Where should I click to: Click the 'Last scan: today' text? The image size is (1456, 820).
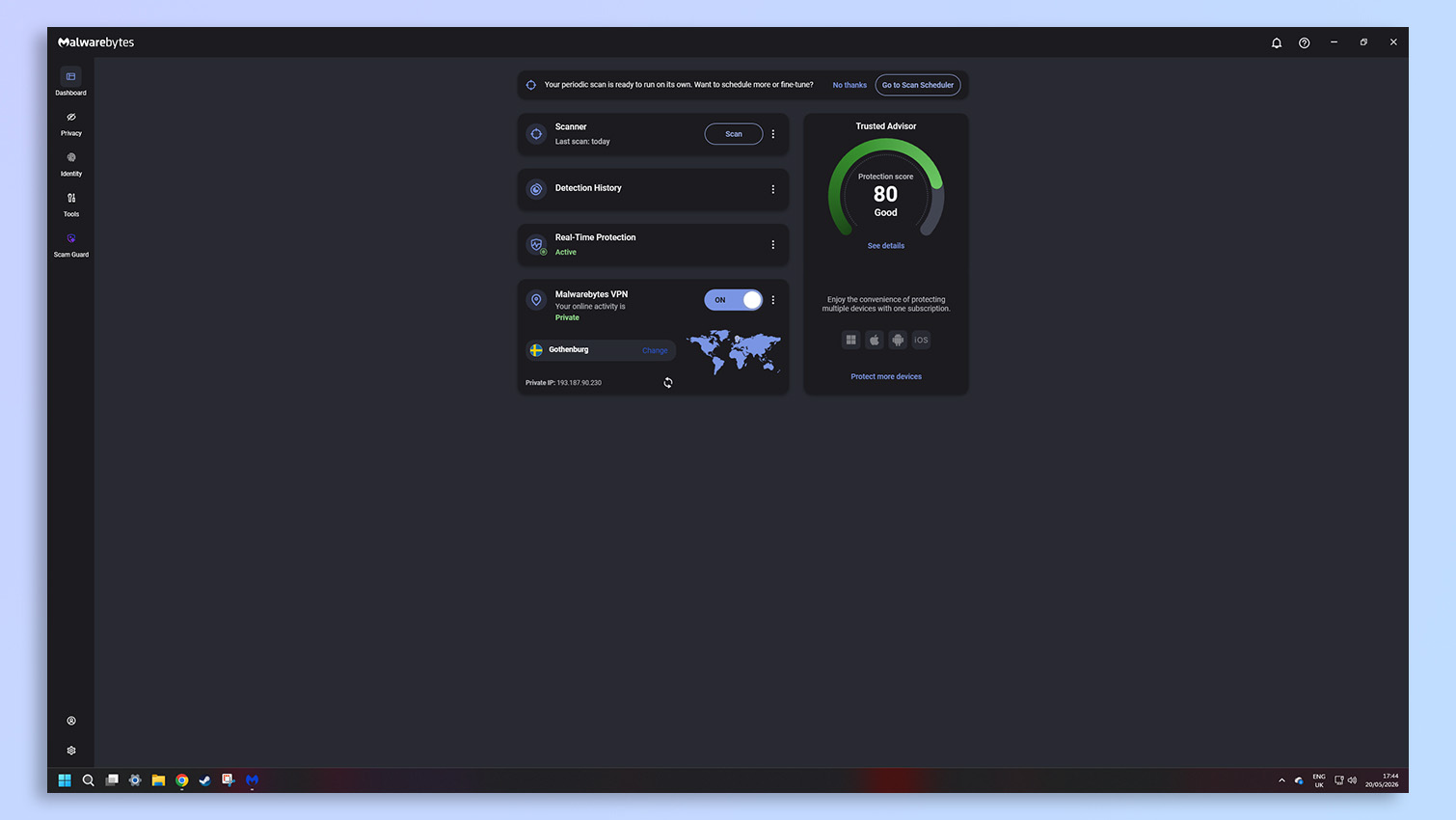582,142
